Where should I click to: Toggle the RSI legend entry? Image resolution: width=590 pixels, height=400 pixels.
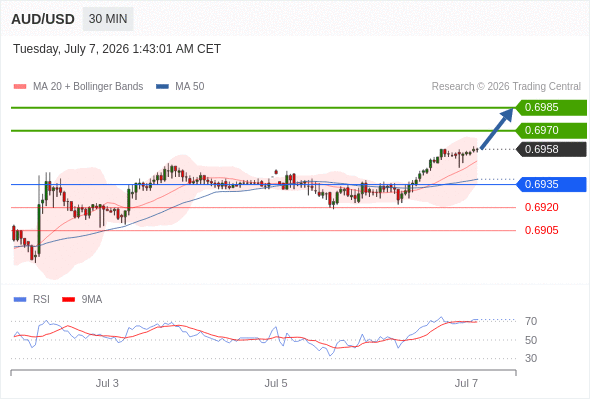point(32,300)
